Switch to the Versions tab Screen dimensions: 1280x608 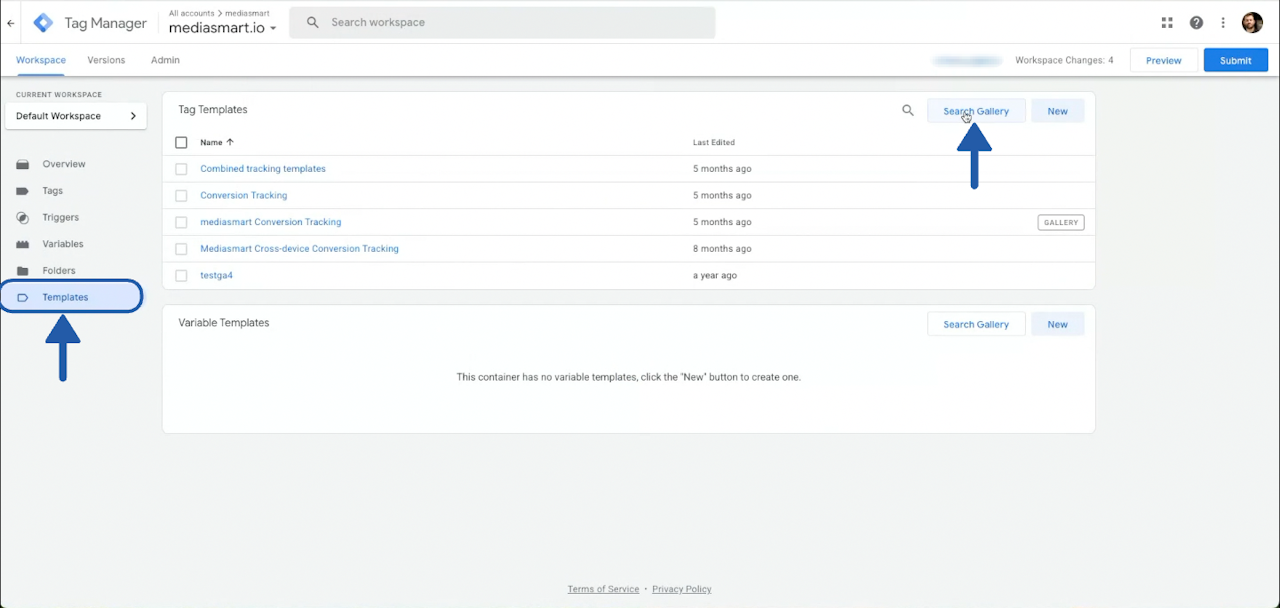pos(106,60)
